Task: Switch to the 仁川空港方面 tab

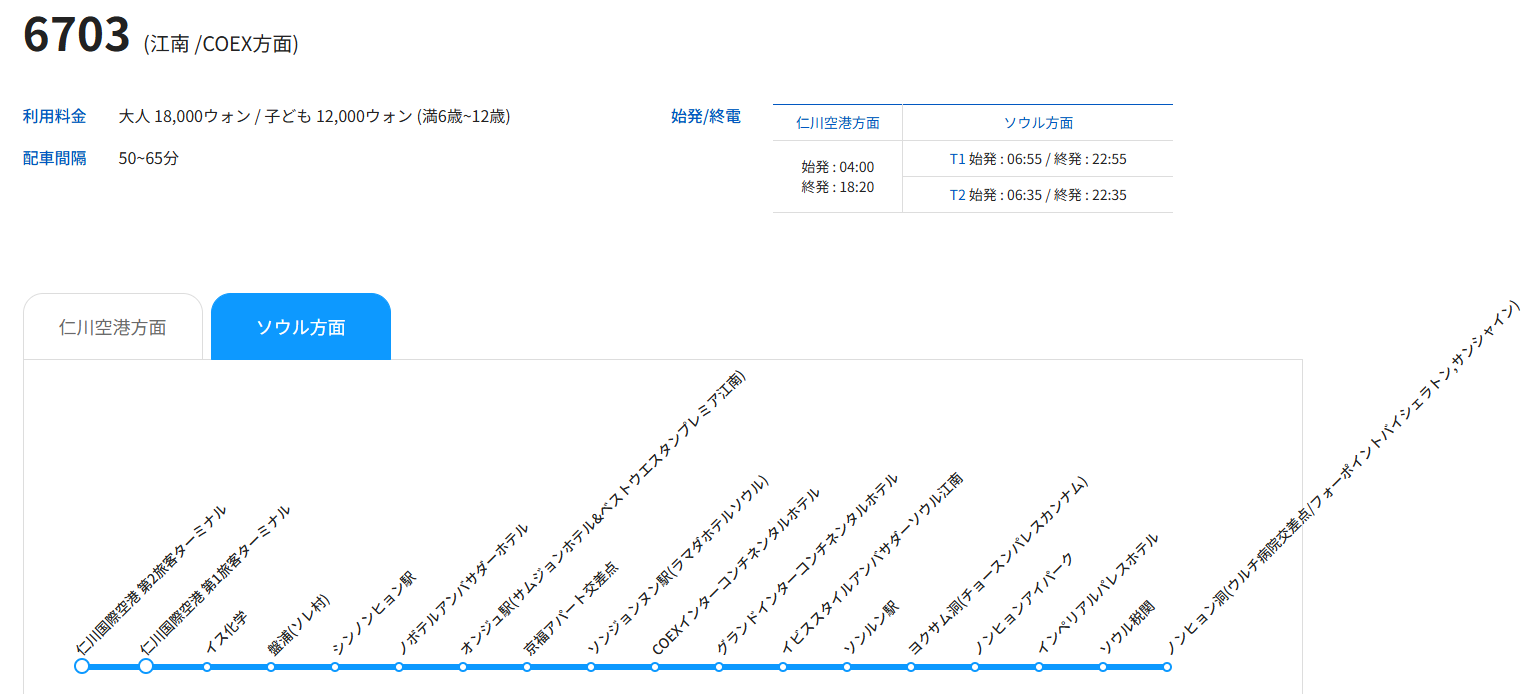Action: click(x=112, y=327)
